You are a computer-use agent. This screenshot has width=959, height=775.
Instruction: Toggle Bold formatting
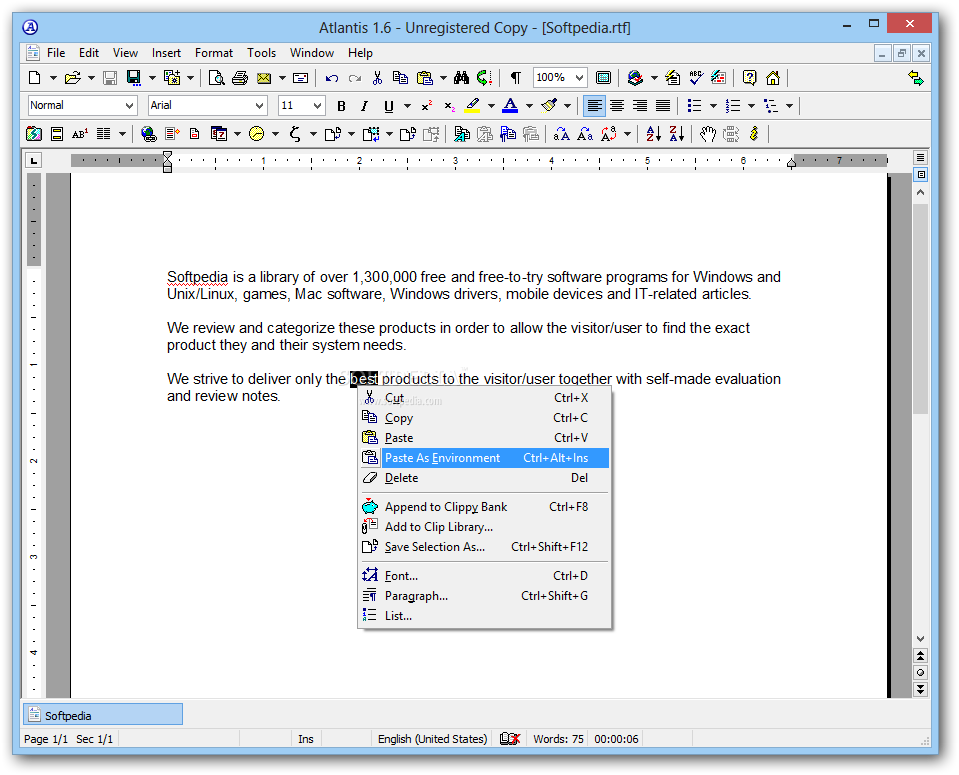click(341, 106)
